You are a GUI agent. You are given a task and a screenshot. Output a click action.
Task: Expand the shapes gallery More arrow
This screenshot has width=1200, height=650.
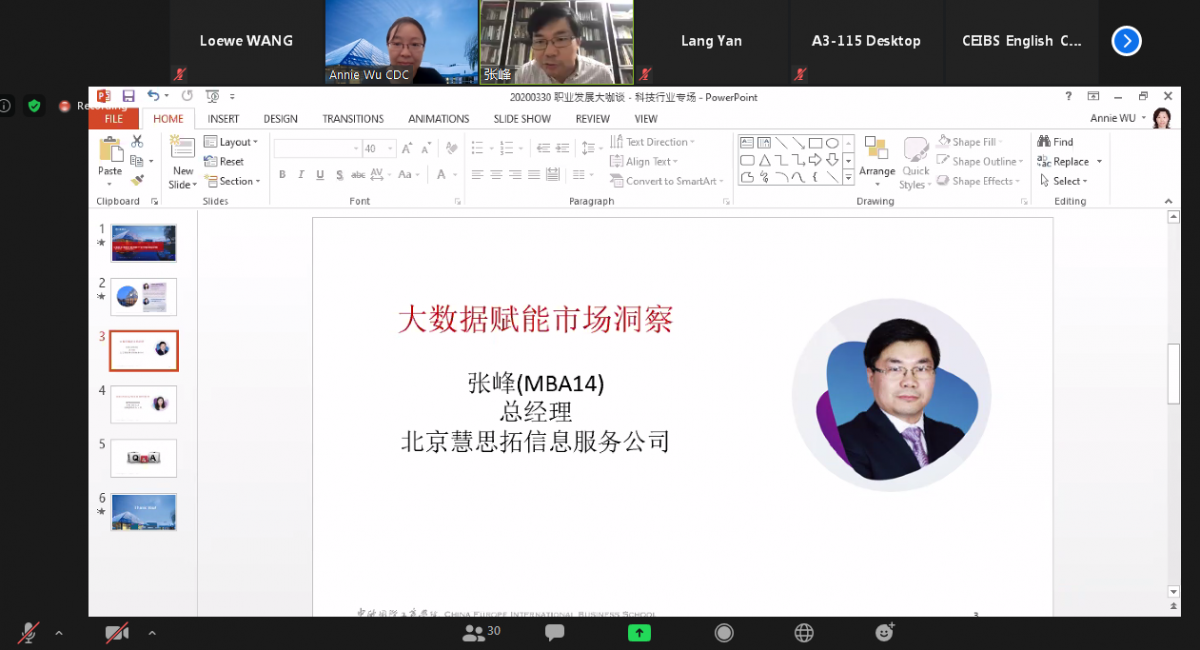[848, 177]
